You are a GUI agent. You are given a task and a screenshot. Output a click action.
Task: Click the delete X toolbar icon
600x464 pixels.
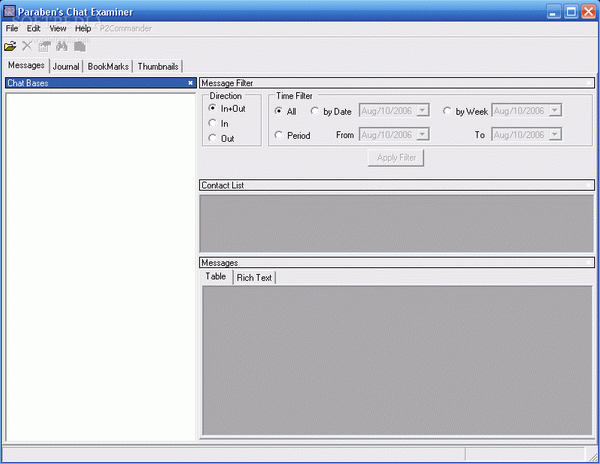[x=27, y=46]
